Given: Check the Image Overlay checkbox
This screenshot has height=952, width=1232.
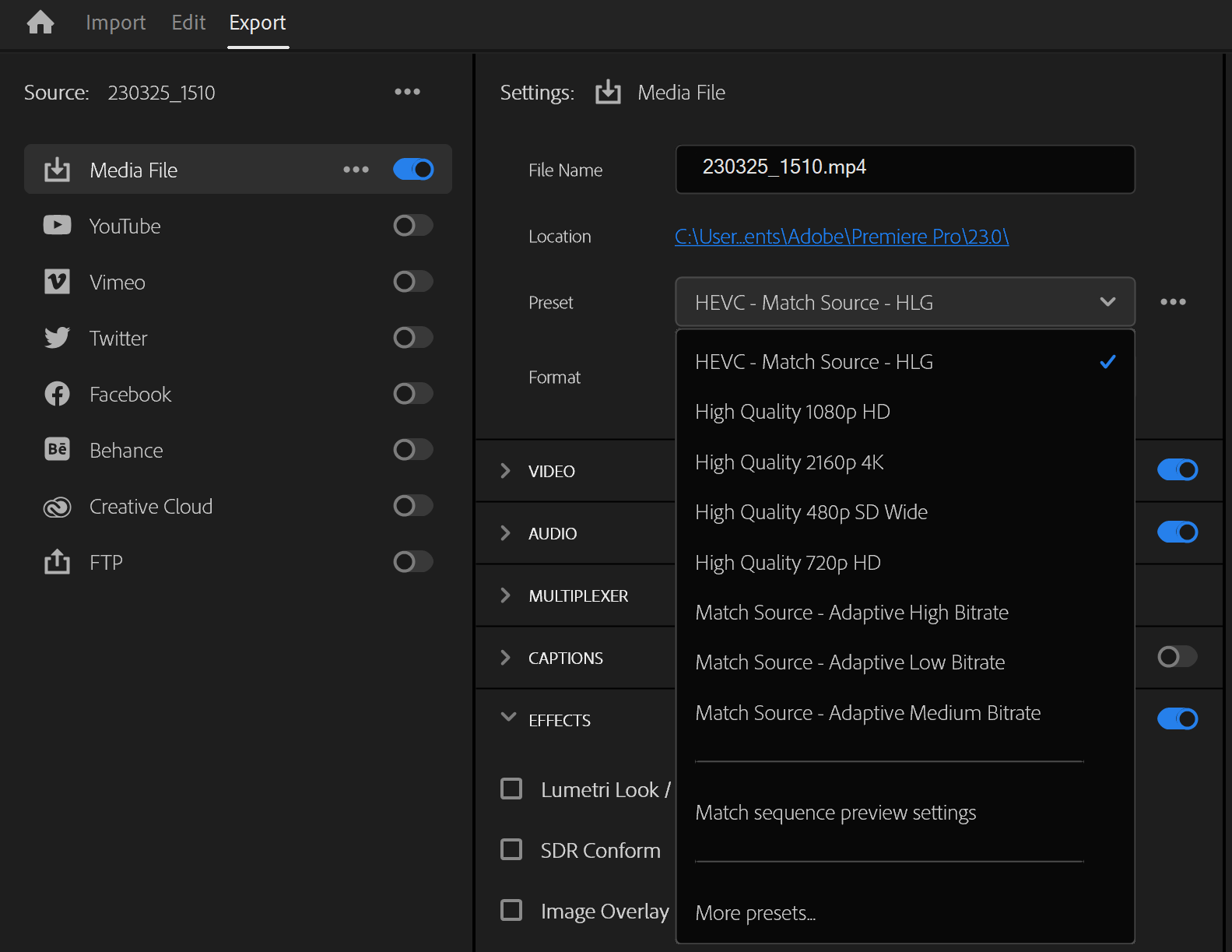Looking at the screenshot, I should click(x=511, y=910).
